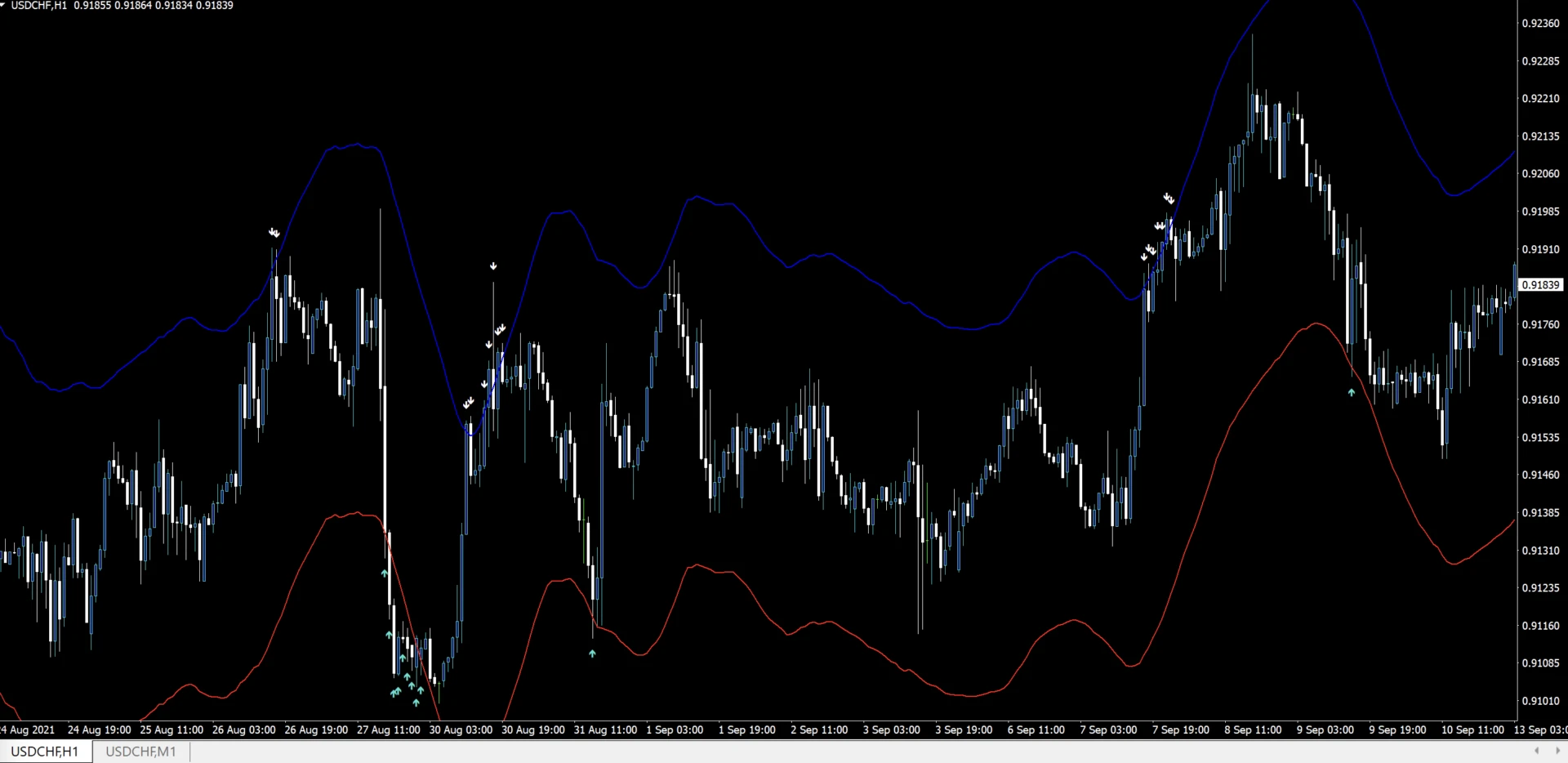Viewport: 1568px width, 763px height.
Task: Click the OHLC price values in the chart header
Action: coord(154,6)
